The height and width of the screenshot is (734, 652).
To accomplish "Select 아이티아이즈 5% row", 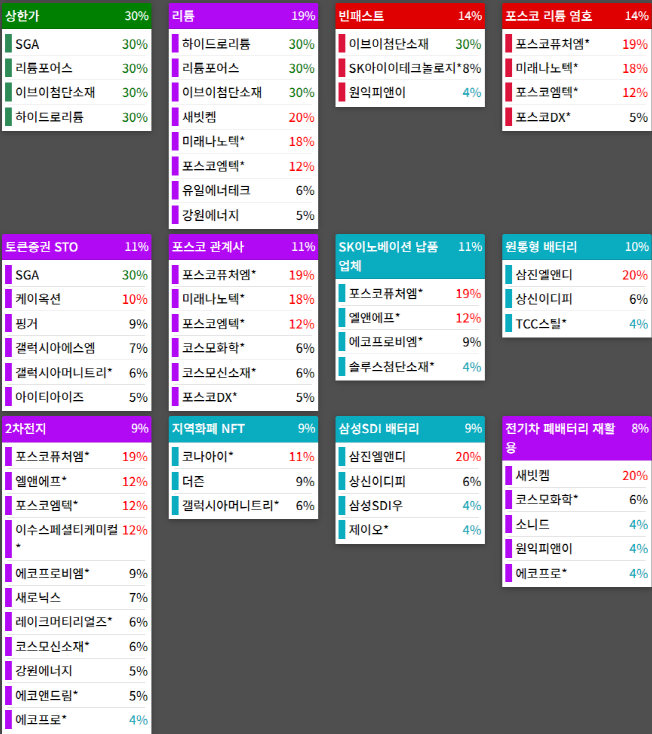I will pos(77,397).
